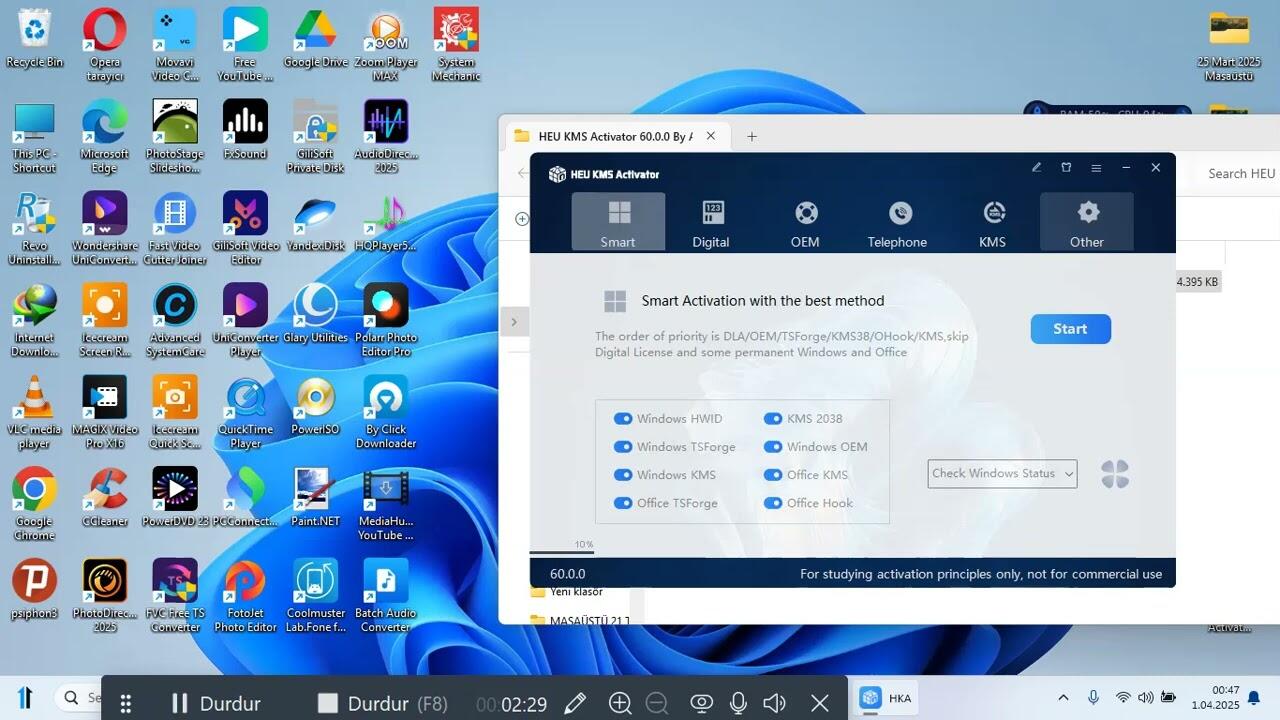
Task: Expand the Check Windows Status dropdown
Action: tap(1002, 474)
